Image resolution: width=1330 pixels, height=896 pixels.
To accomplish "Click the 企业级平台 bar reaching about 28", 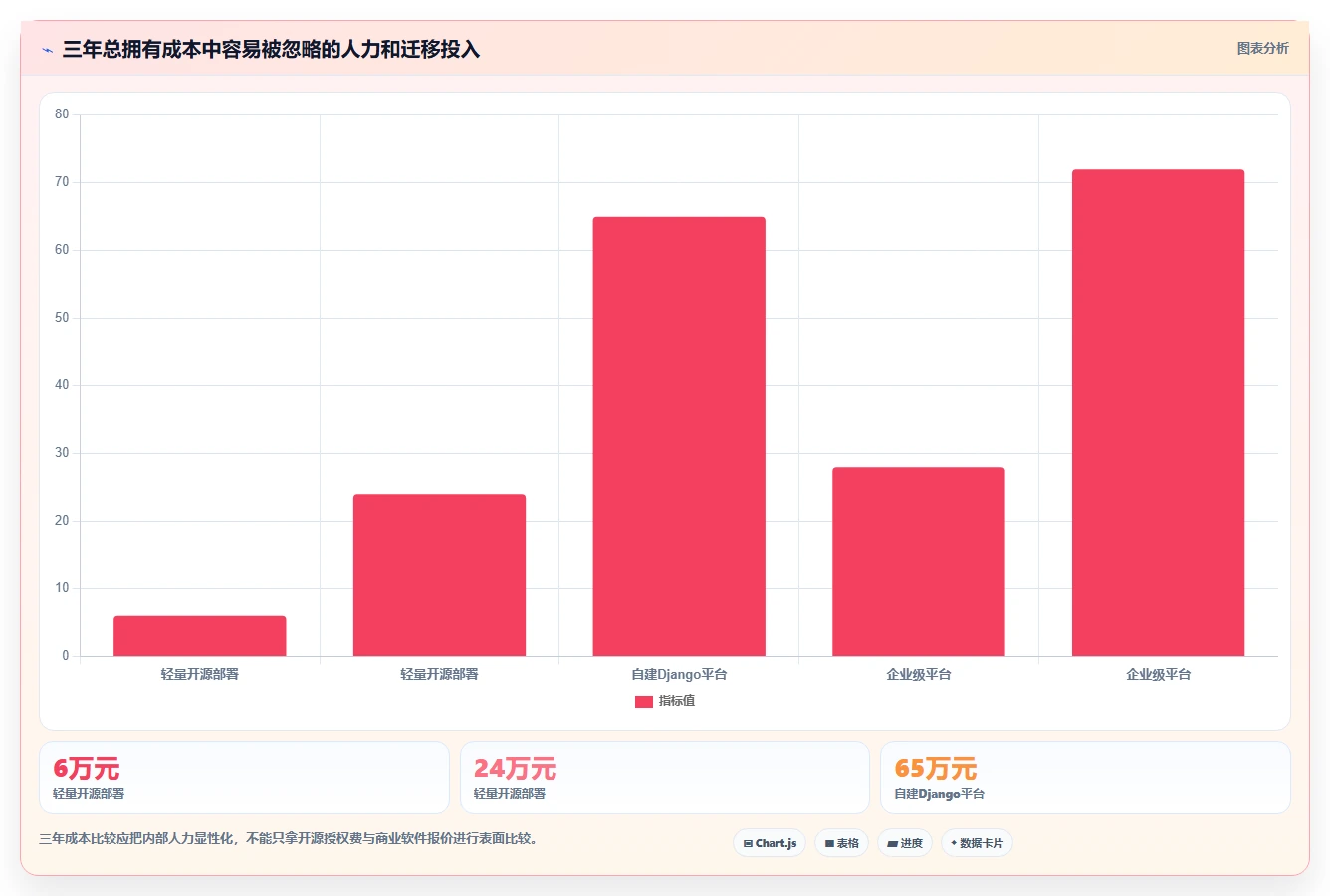I will point(919,561).
